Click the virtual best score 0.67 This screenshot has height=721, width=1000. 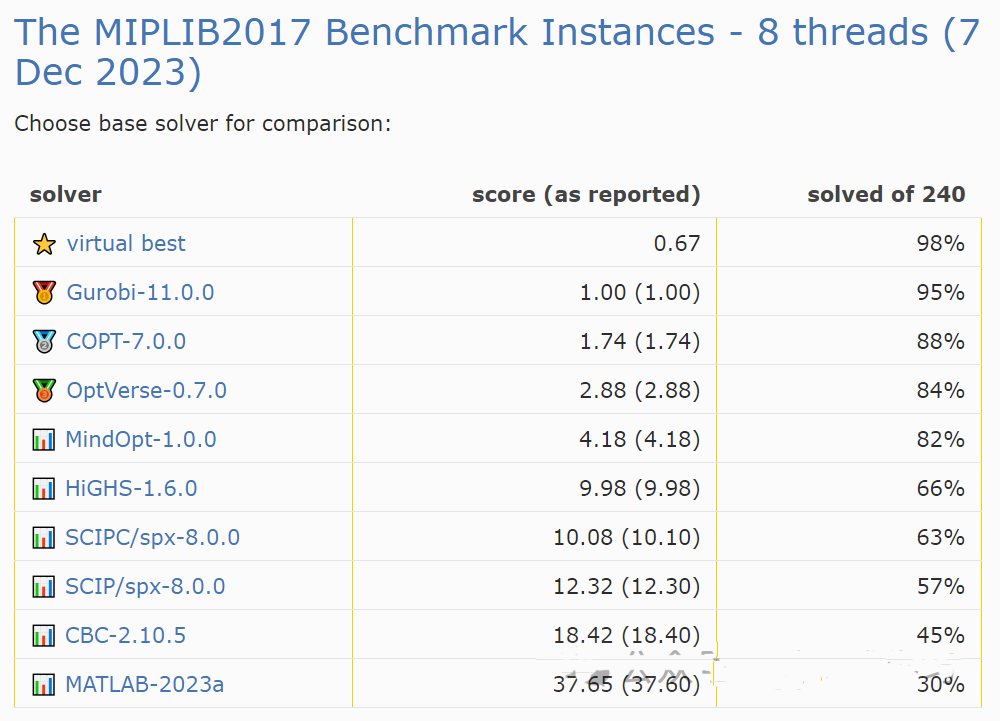(677, 244)
